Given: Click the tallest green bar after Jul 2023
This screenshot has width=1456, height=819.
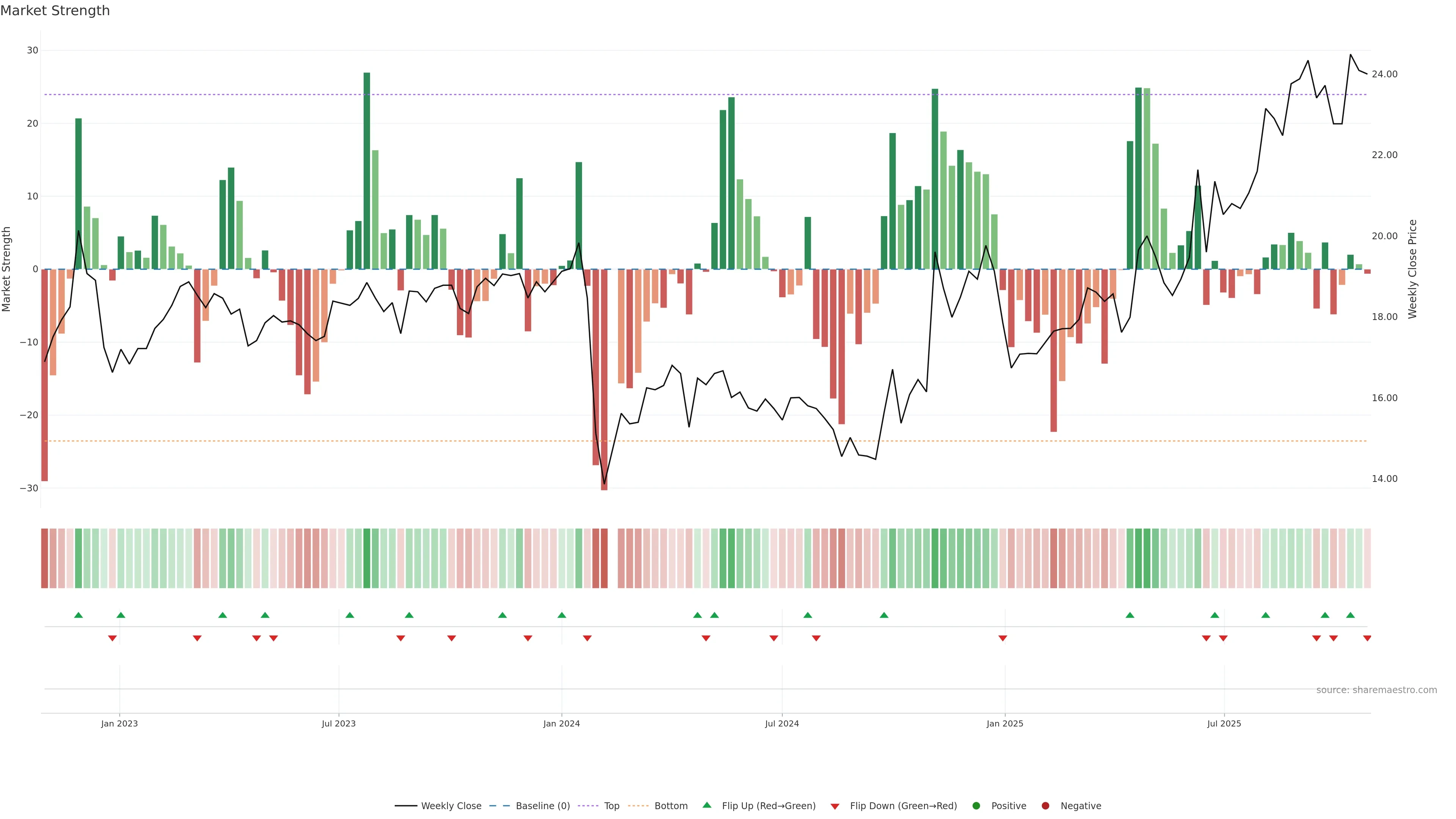Looking at the screenshot, I should pyautogui.click(x=367, y=169).
